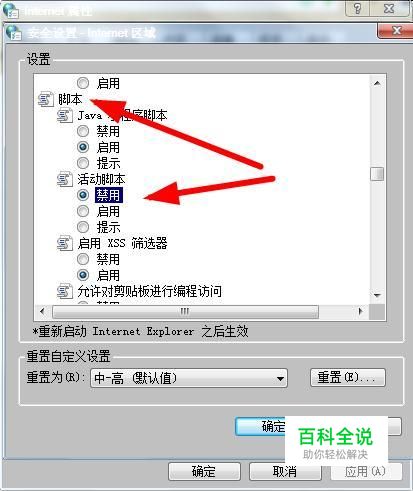The height and width of the screenshot is (491, 413).
Task: Click the 活动脚本 script icon
Action: [65, 179]
